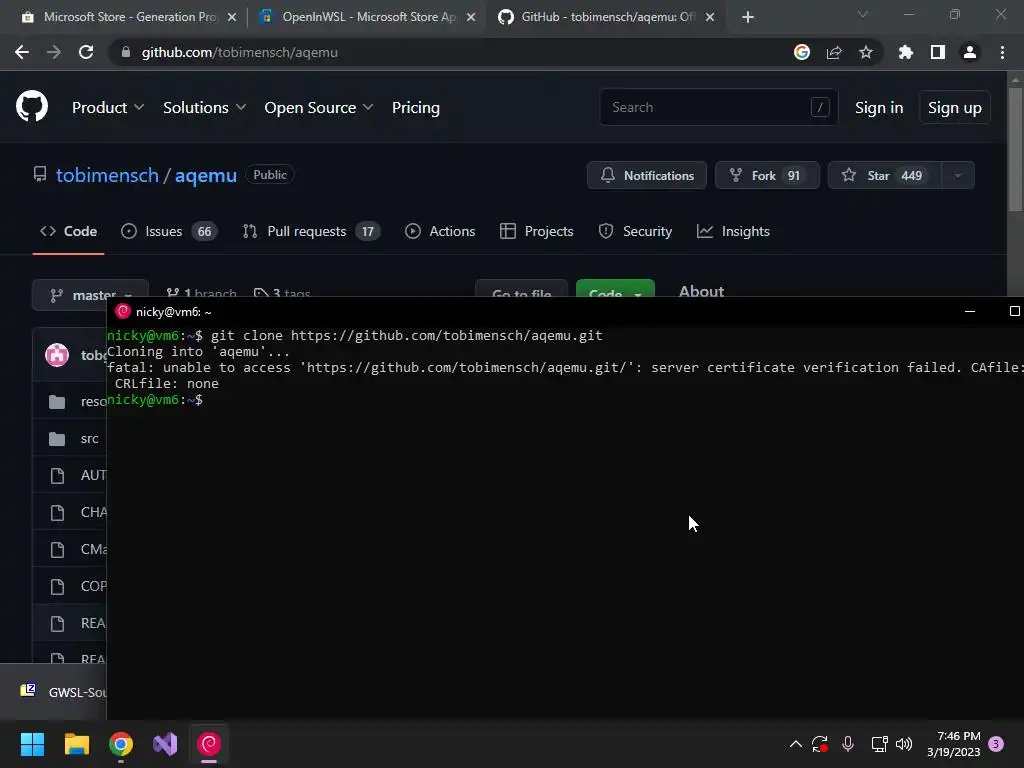Image resolution: width=1024 pixels, height=768 pixels.
Task: Expand the Product menu
Action: point(108,107)
